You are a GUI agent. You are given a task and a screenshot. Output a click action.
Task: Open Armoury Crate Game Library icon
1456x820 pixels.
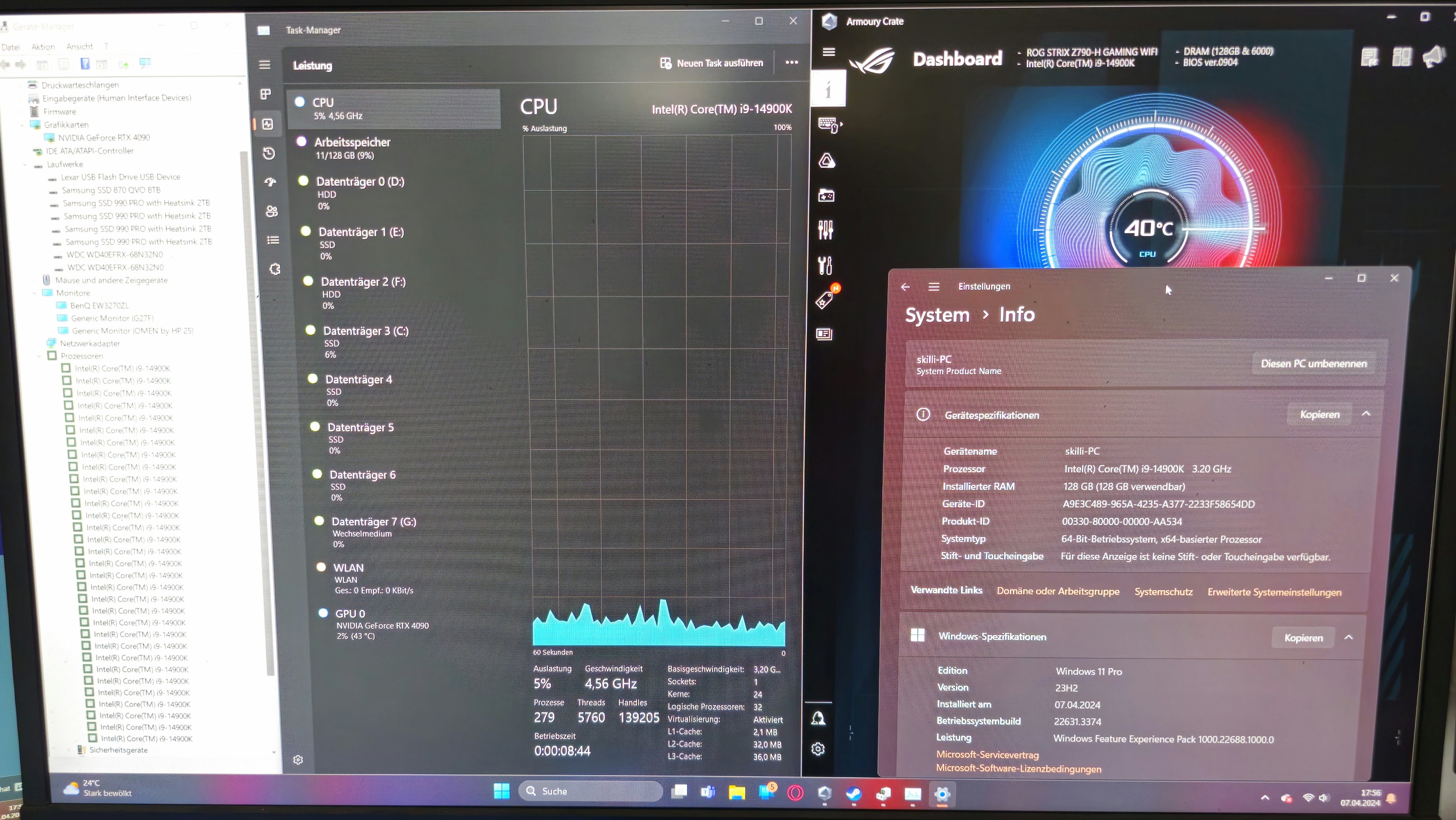point(826,196)
